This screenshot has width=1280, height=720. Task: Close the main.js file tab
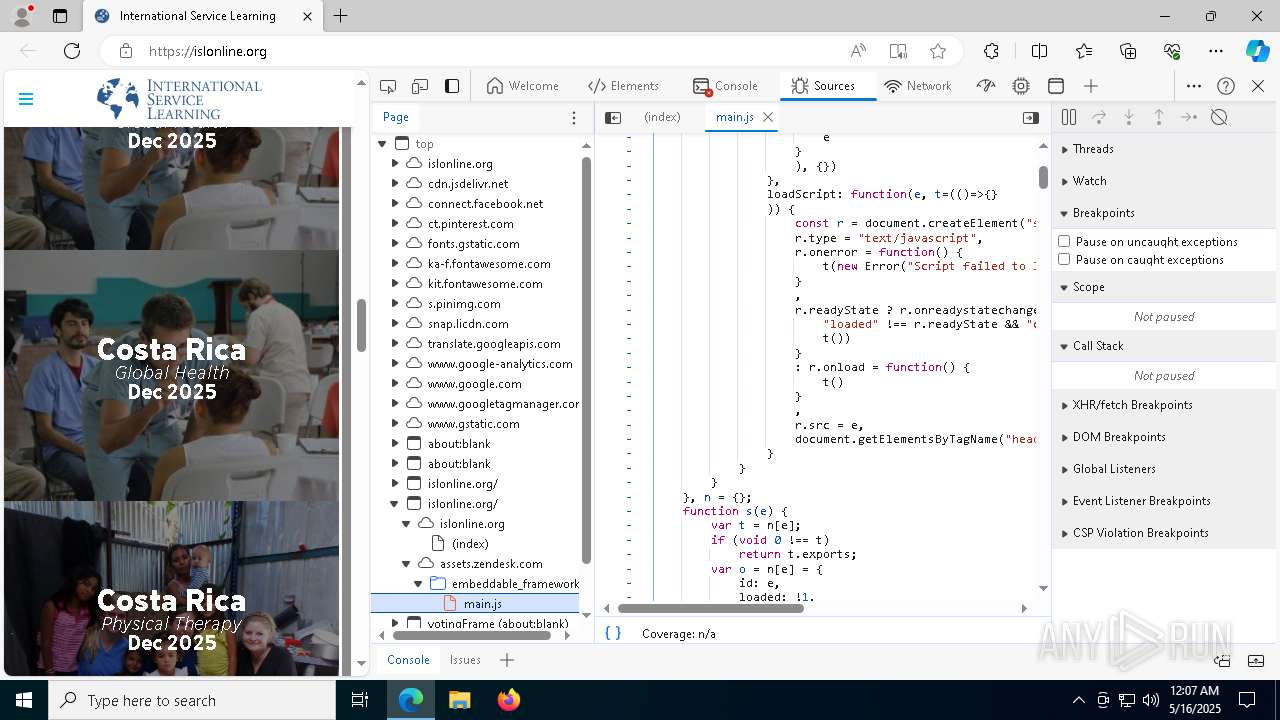[768, 117]
